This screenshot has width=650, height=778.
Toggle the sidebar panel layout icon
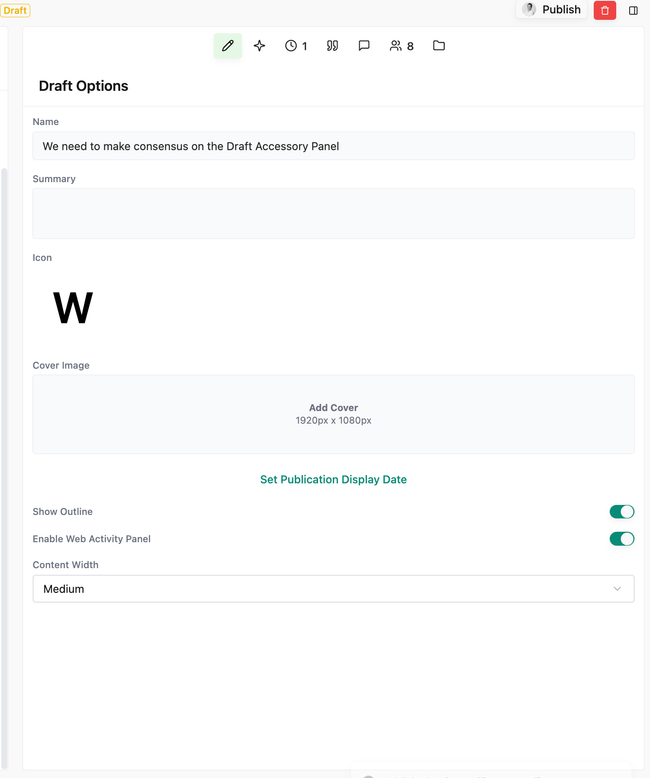(x=633, y=10)
